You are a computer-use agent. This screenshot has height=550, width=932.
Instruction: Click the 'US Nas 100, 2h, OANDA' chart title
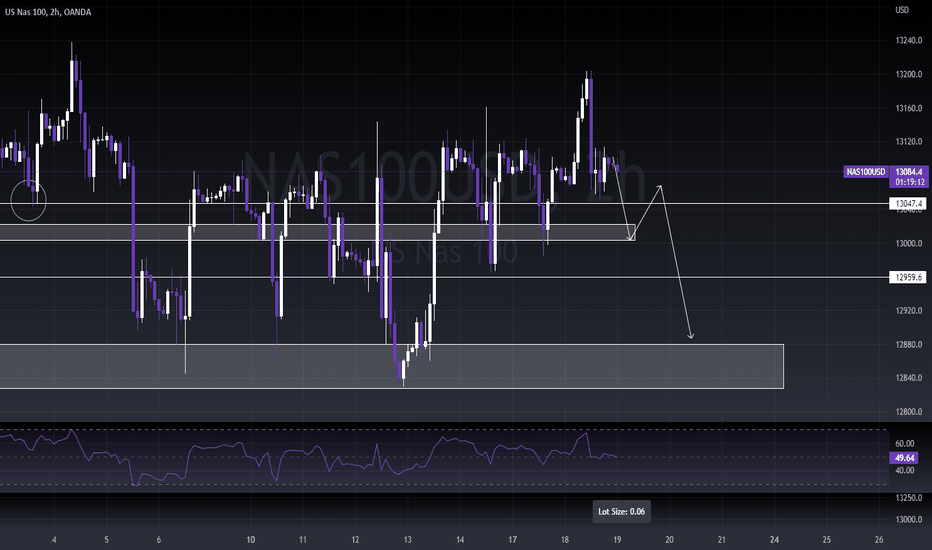click(48, 12)
